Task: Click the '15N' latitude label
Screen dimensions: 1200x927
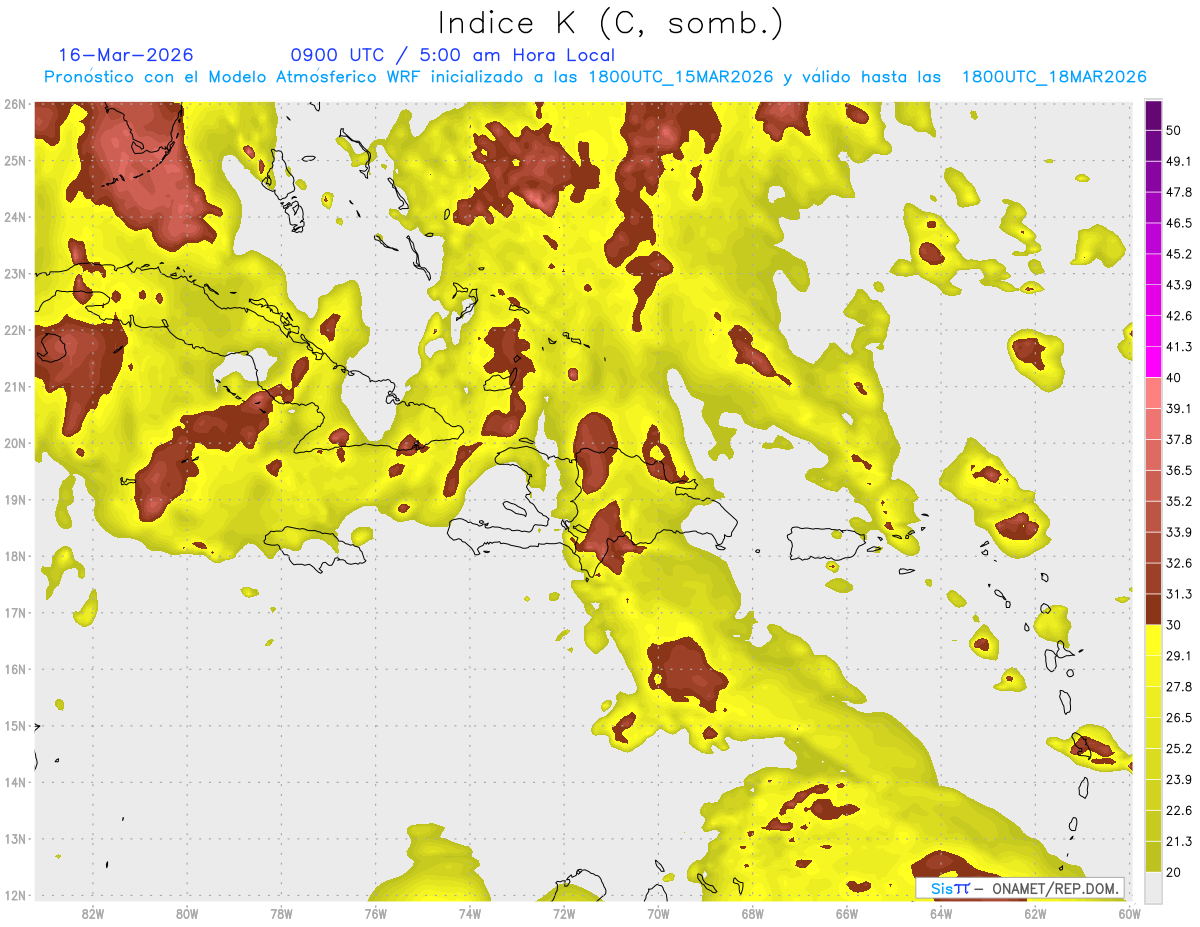Action: tap(15, 726)
